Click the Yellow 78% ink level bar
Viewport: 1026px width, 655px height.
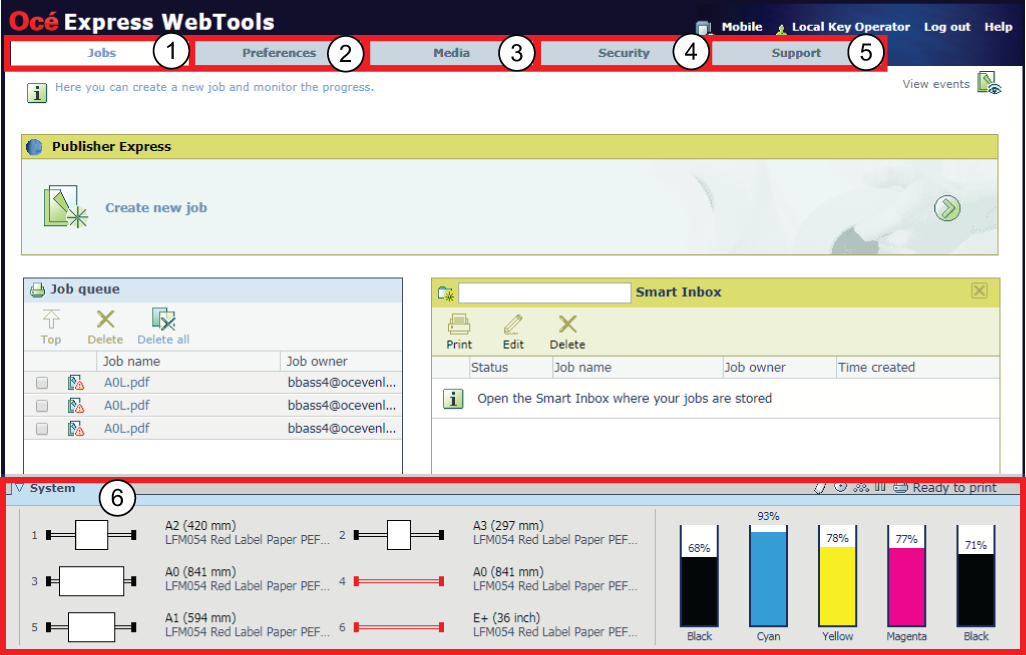point(838,575)
